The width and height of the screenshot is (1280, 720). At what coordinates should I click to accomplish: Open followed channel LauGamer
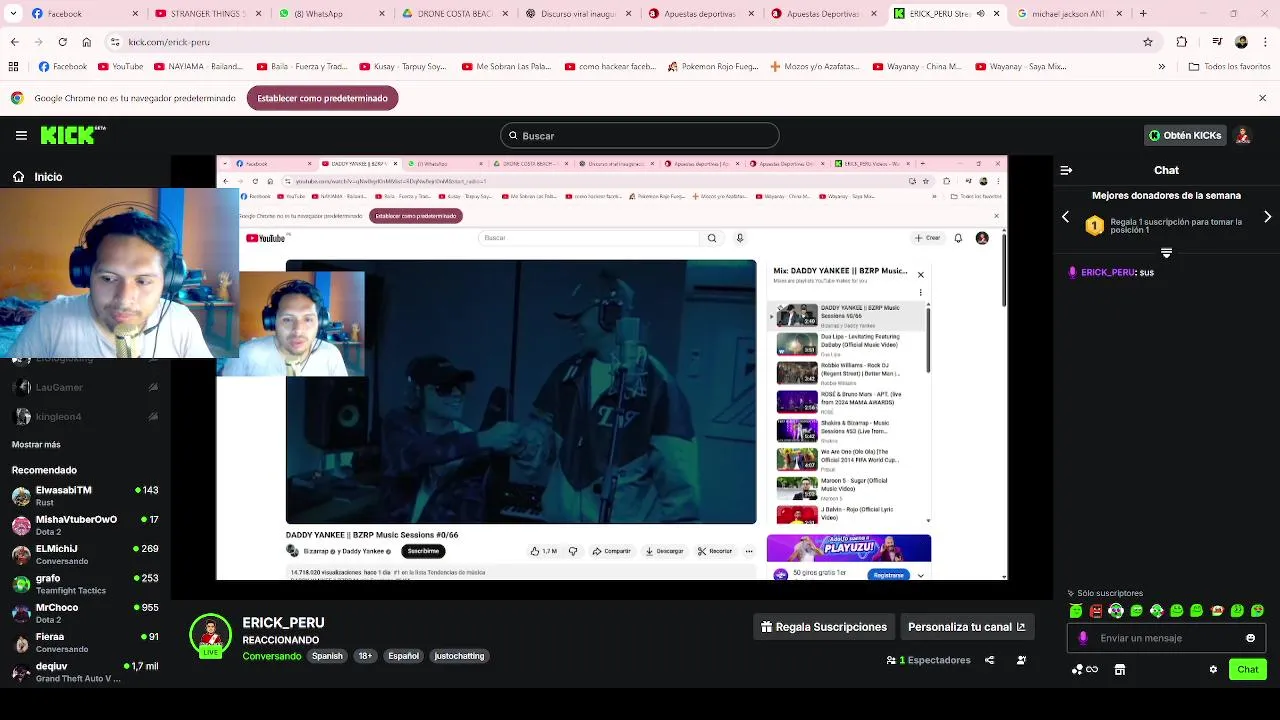click(85, 387)
